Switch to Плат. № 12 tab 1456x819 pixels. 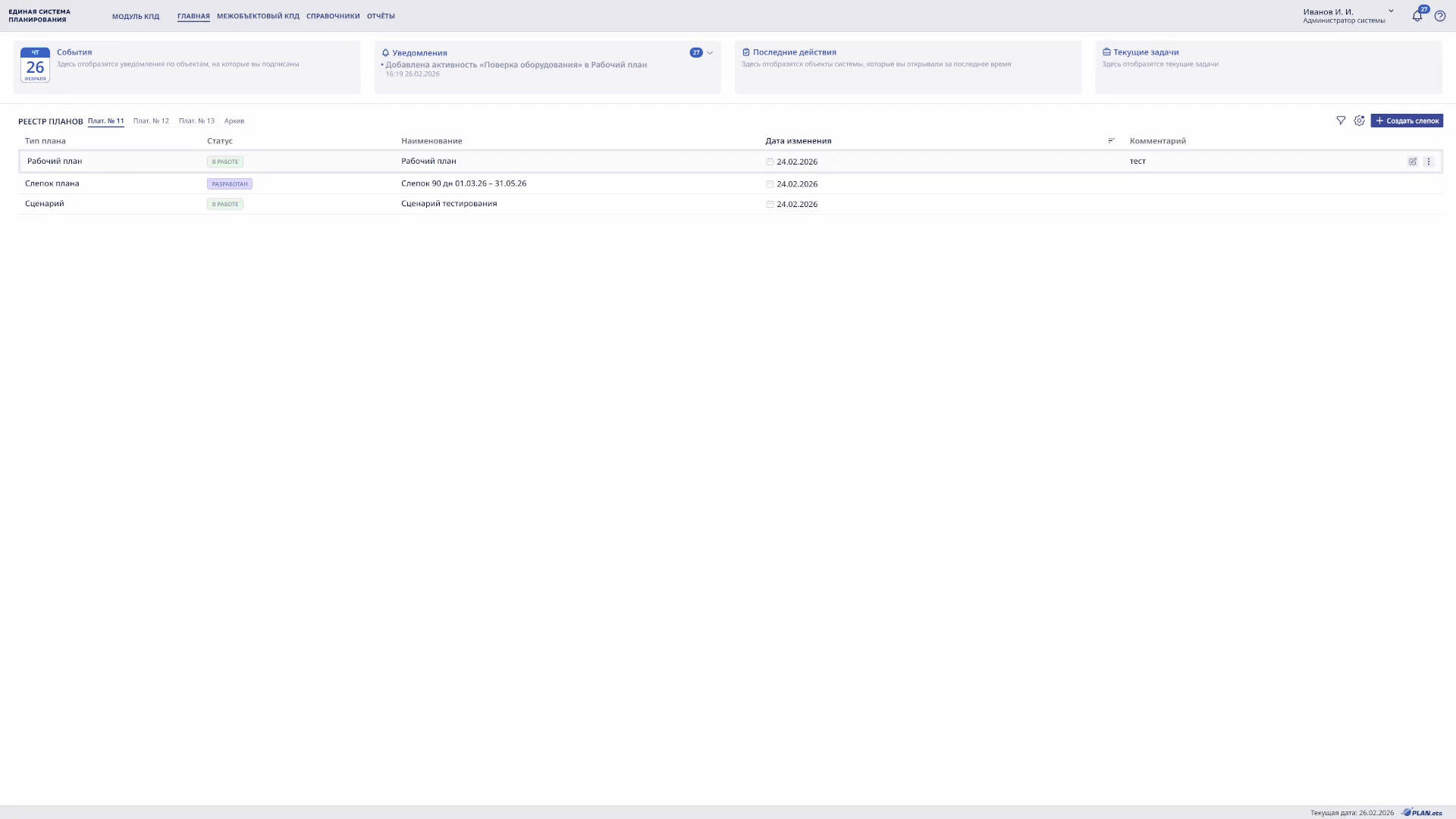[x=151, y=121]
